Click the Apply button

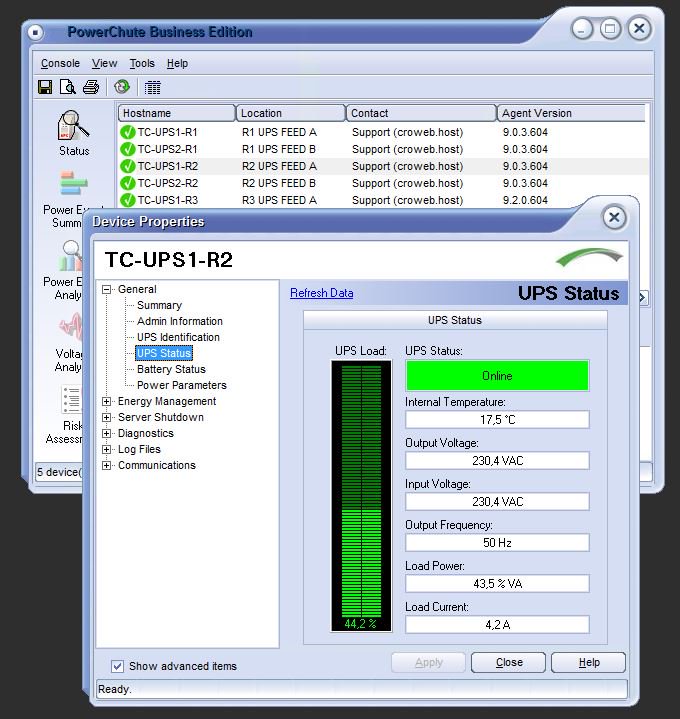(428, 663)
